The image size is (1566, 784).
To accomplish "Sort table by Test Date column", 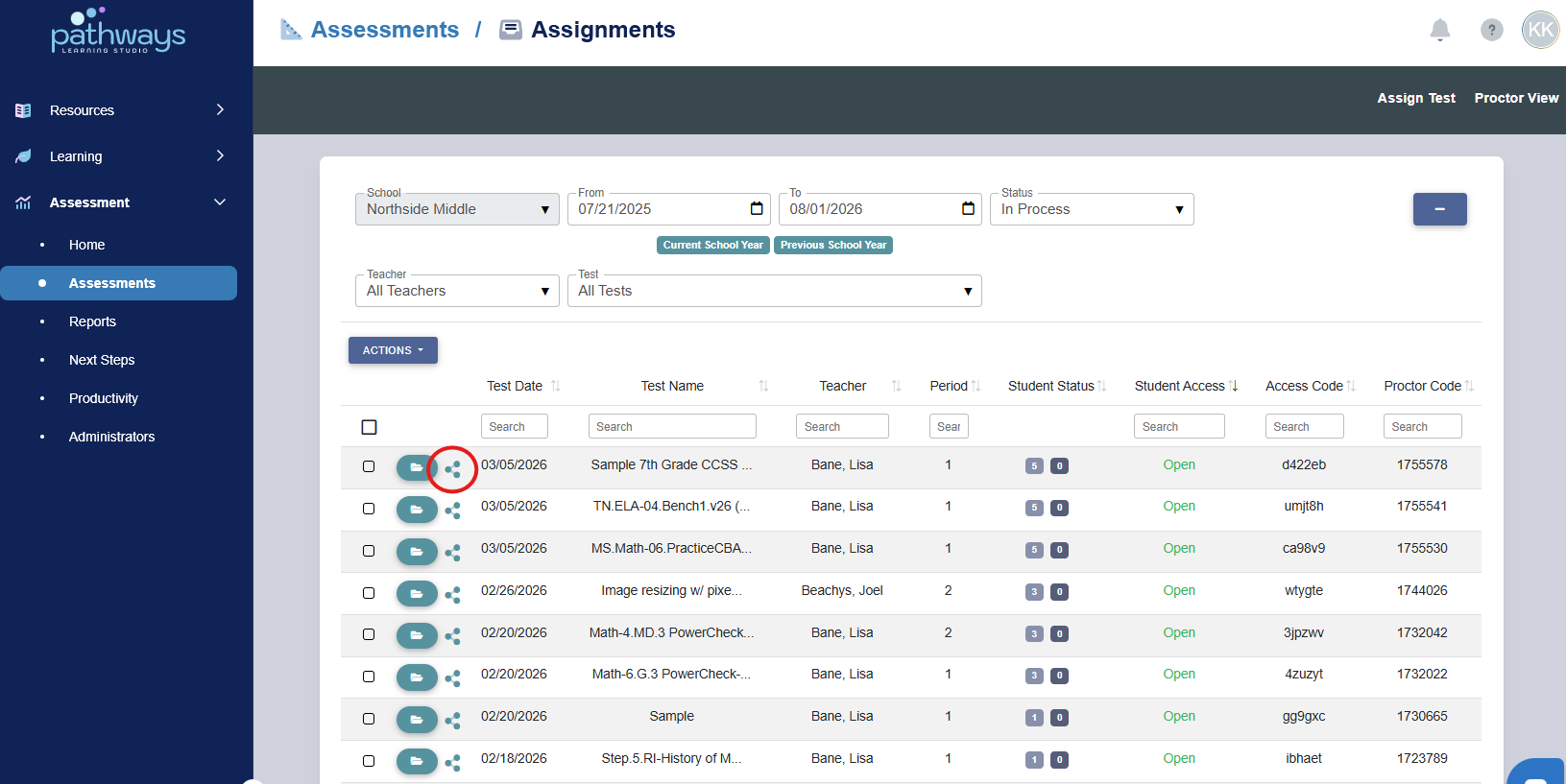I will click(522, 386).
